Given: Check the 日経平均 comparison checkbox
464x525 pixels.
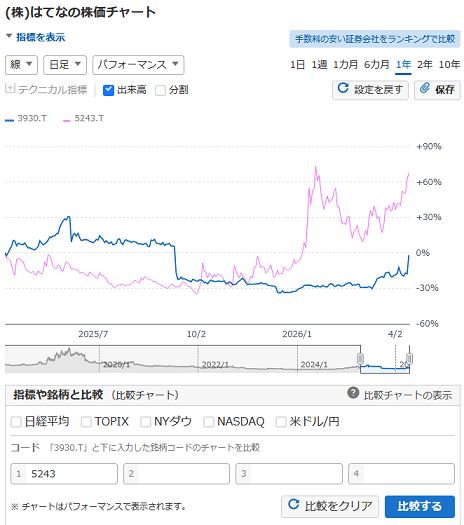Looking at the screenshot, I should pyautogui.click(x=16, y=422).
